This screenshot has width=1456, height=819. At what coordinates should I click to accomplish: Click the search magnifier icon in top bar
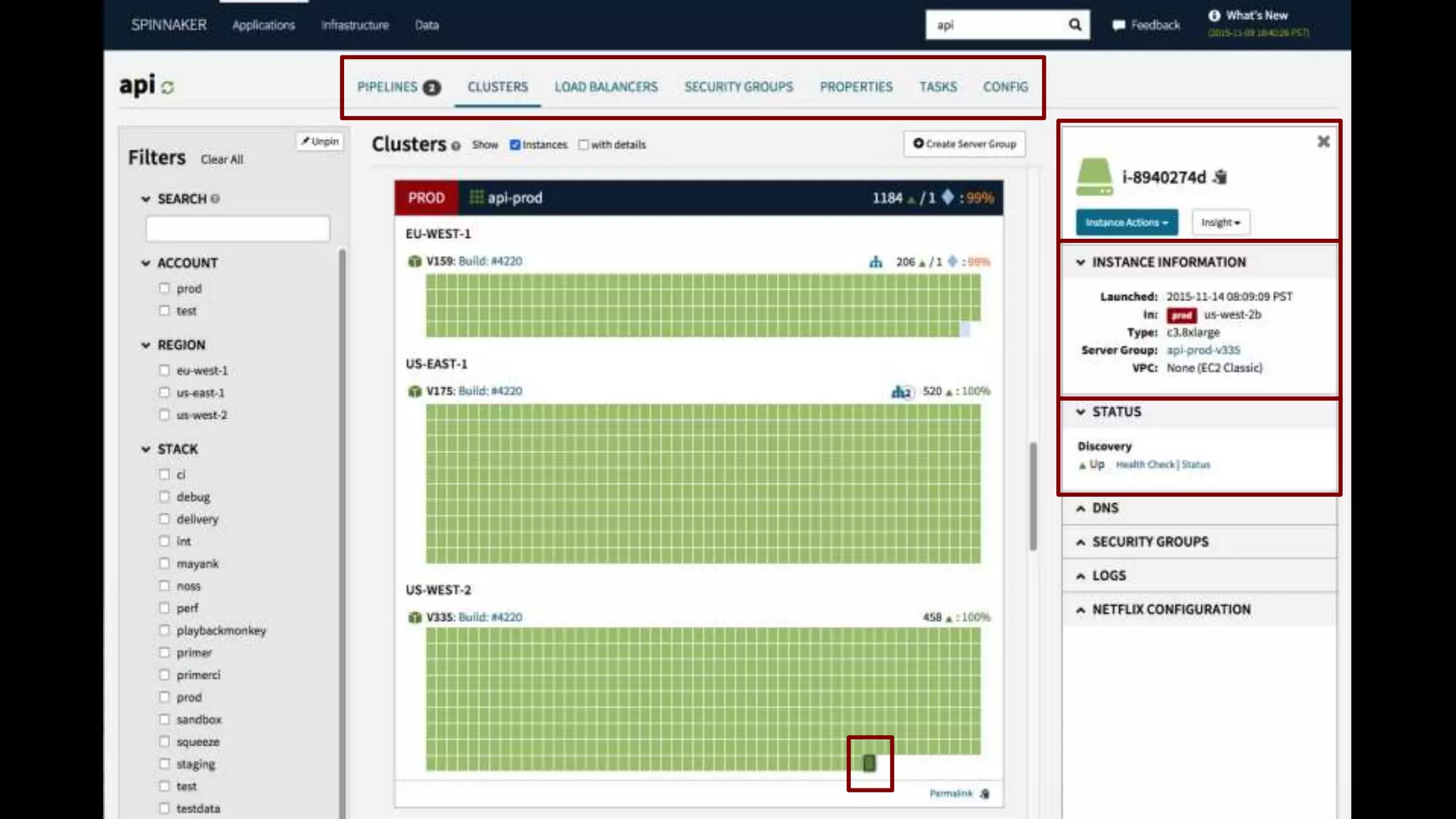pos(1075,25)
